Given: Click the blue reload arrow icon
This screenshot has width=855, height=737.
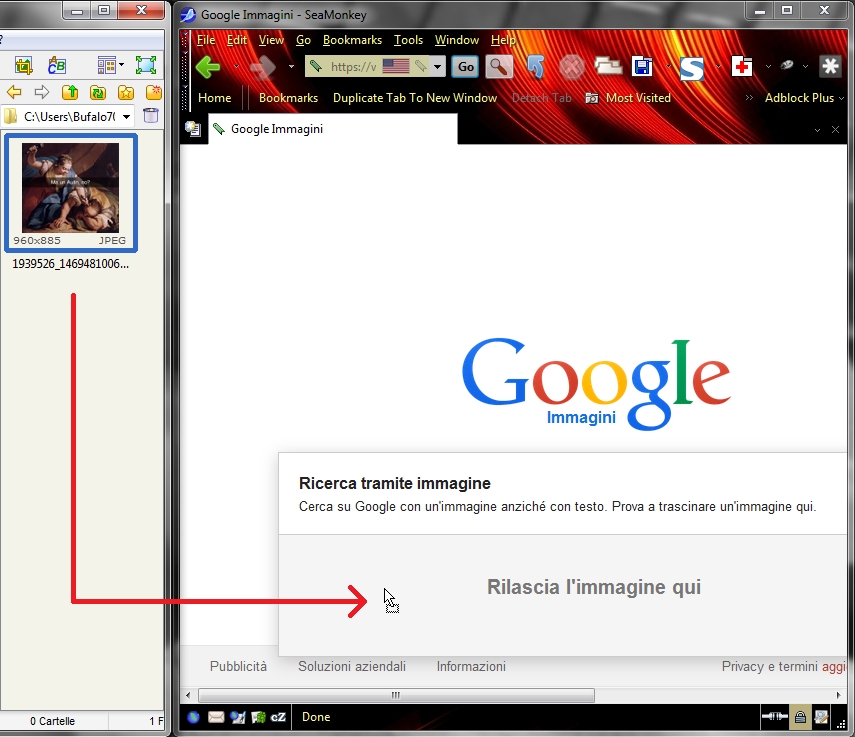Looking at the screenshot, I should (x=535, y=67).
